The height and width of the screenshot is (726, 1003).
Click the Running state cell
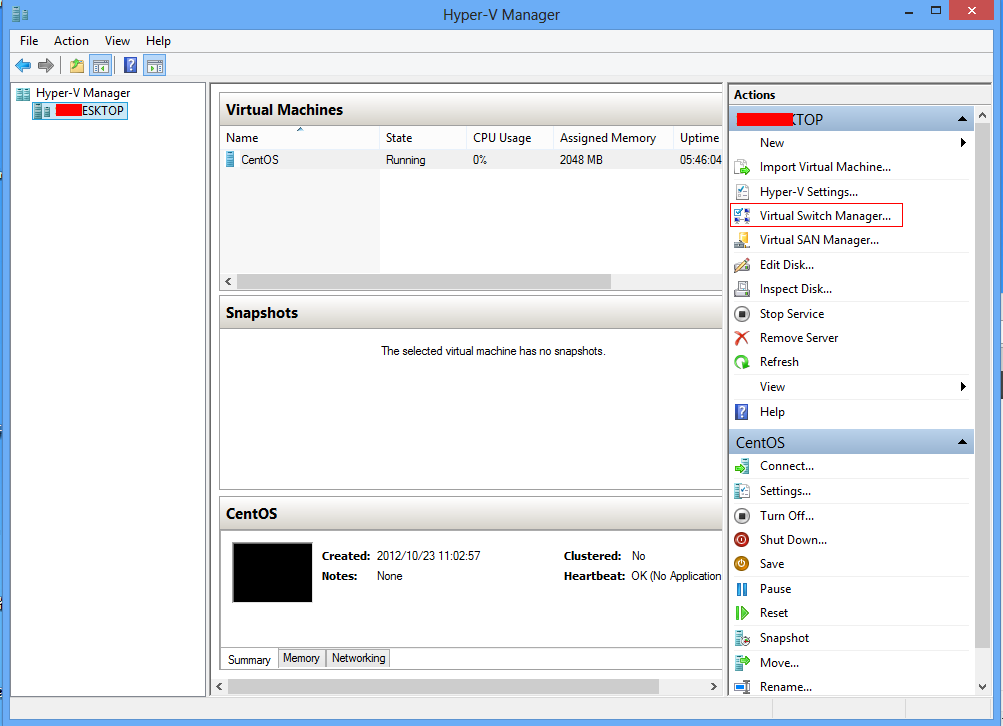[x=406, y=160]
